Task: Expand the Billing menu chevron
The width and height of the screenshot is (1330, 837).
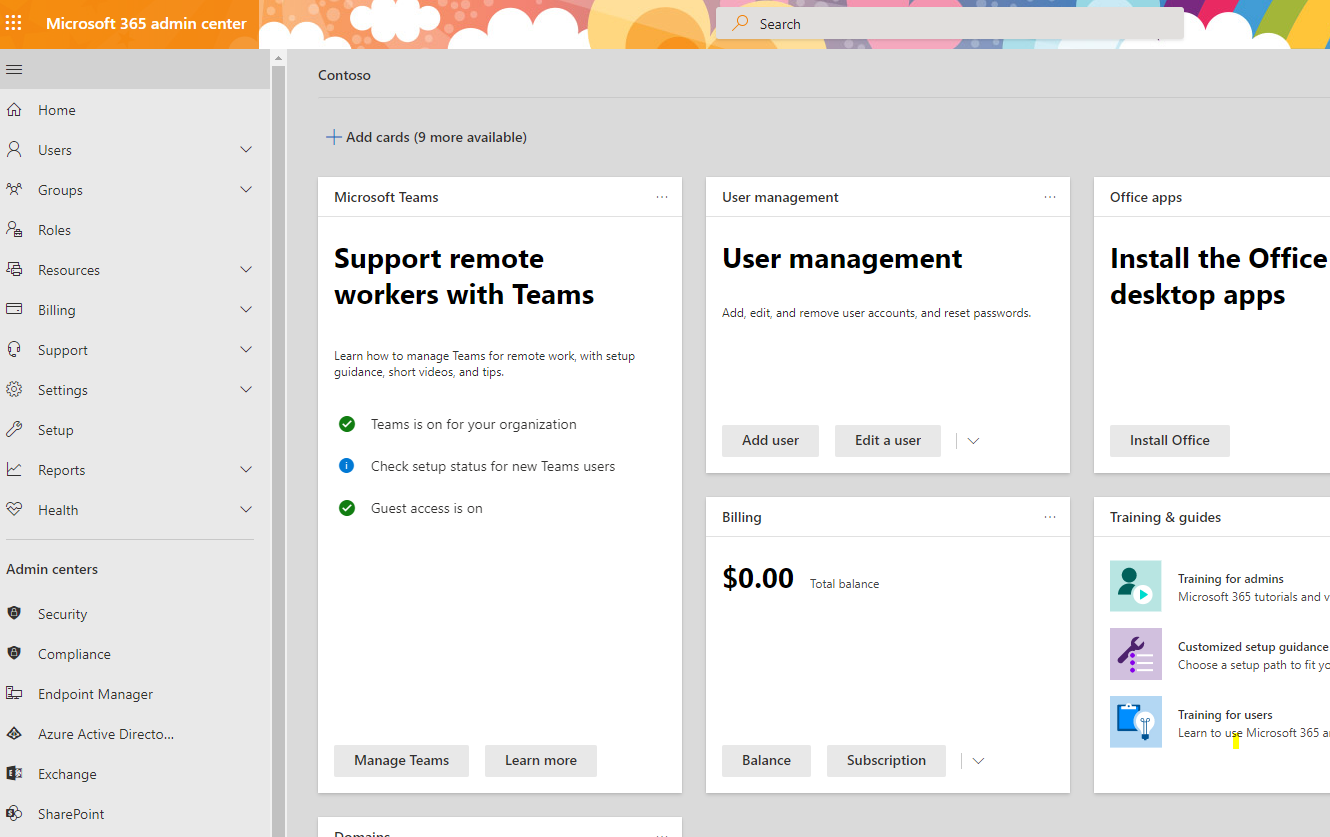Action: [246, 310]
